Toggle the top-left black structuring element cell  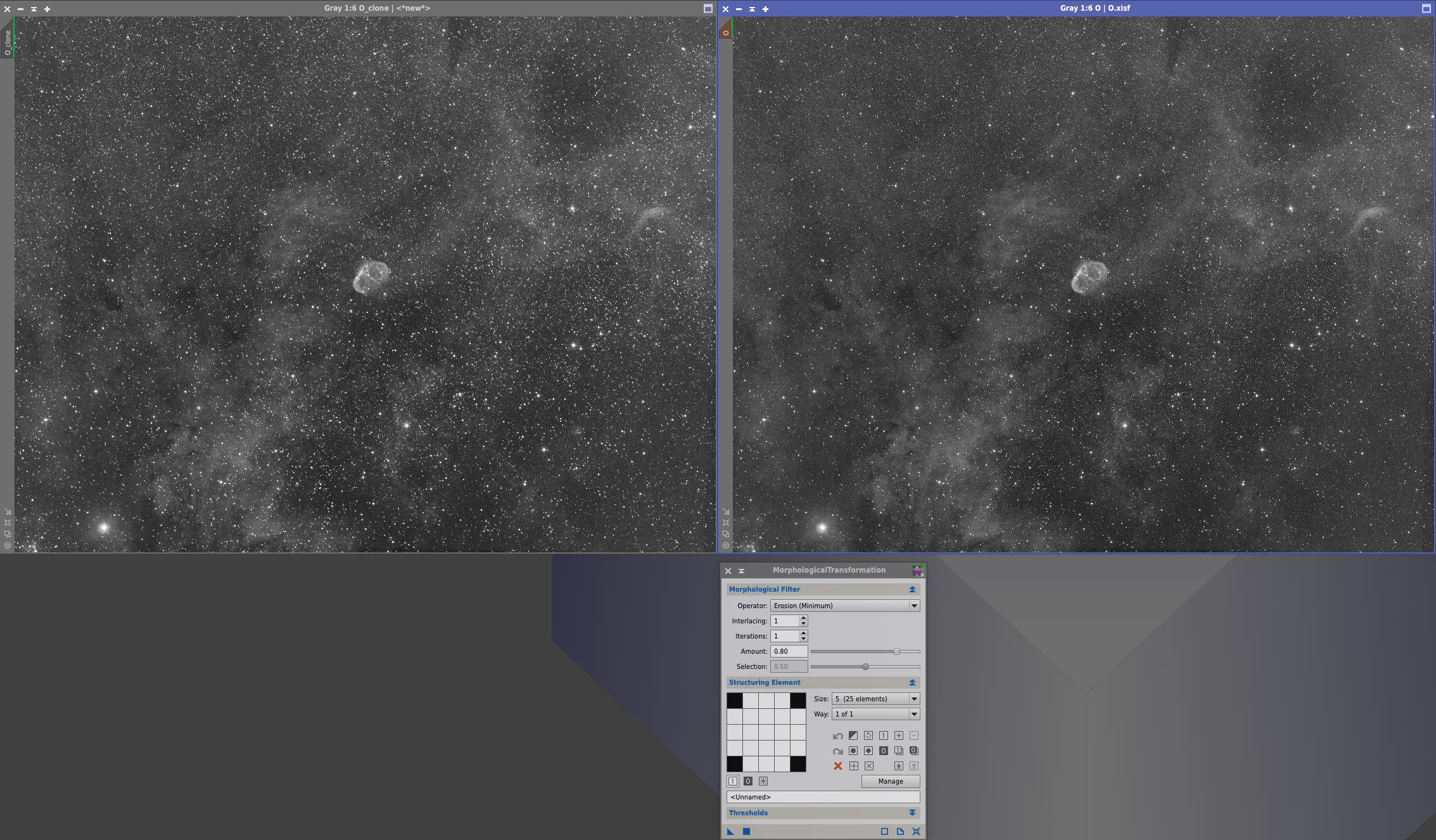coord(735,701)
